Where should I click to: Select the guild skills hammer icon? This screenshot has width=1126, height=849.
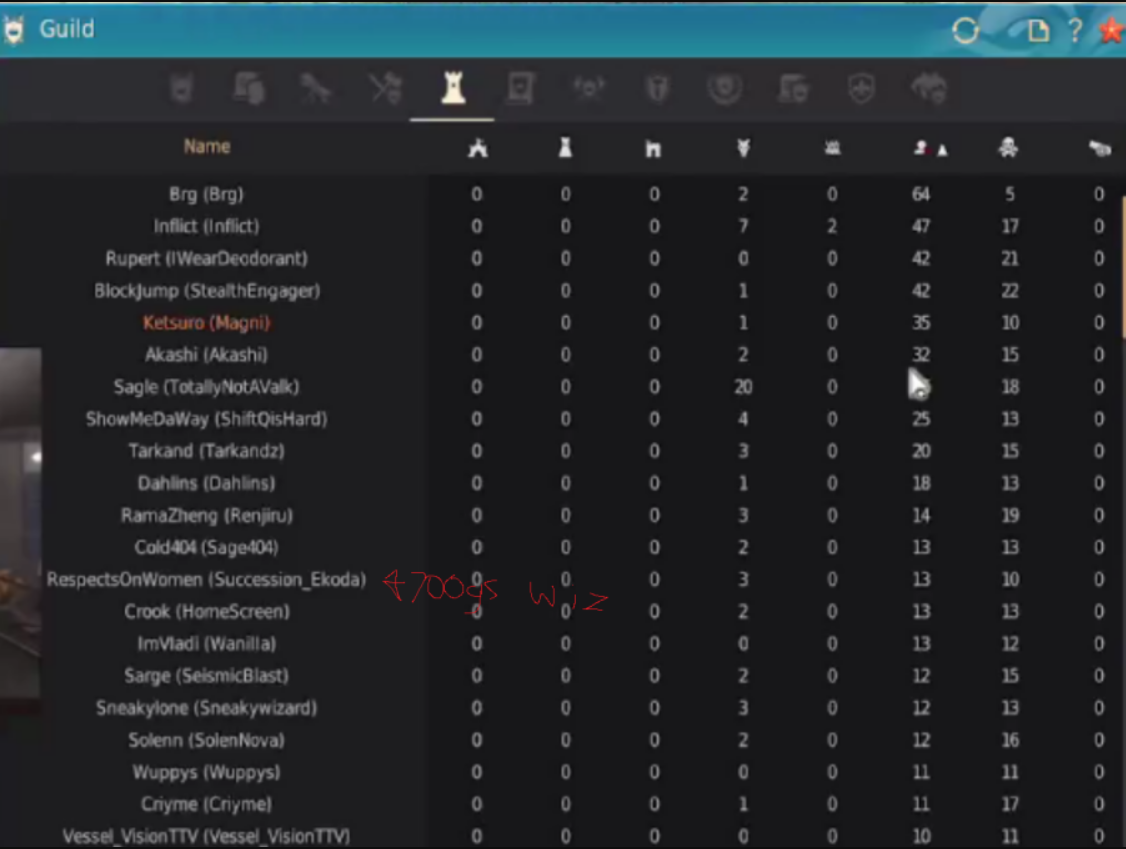pyautogui.click(x=317, y=88)
